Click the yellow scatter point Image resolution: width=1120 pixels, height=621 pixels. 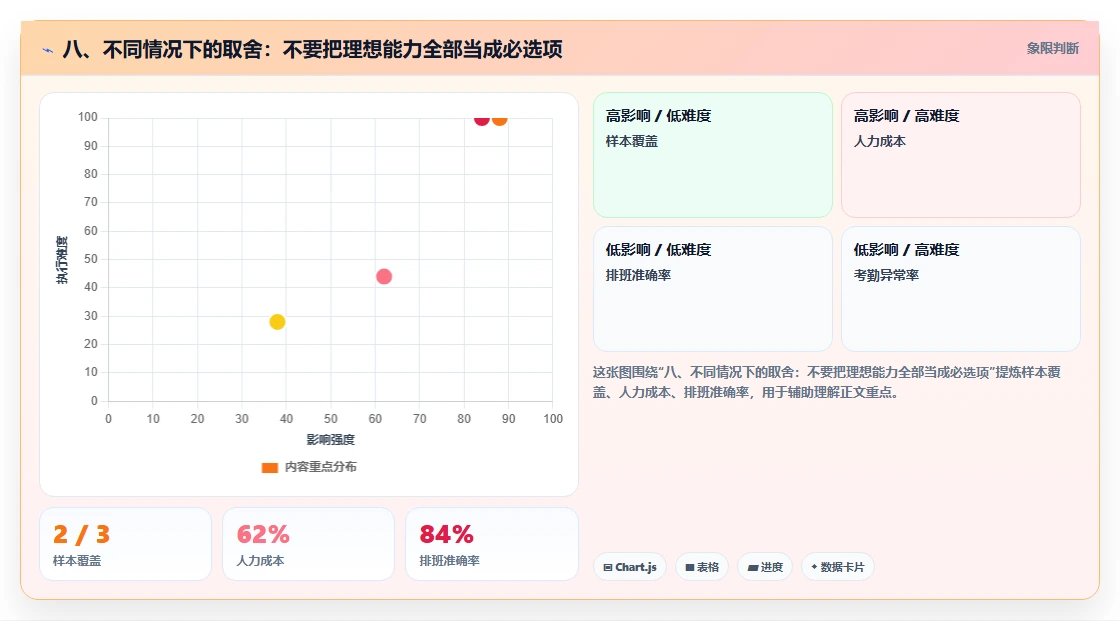[277, 322]
